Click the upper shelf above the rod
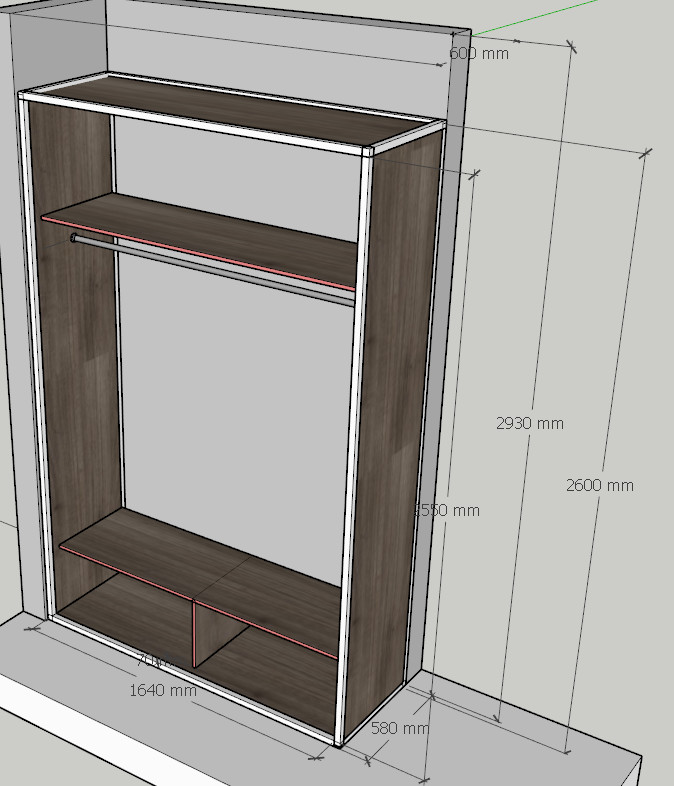Viewport: 674px width, 786px height. 200,225
